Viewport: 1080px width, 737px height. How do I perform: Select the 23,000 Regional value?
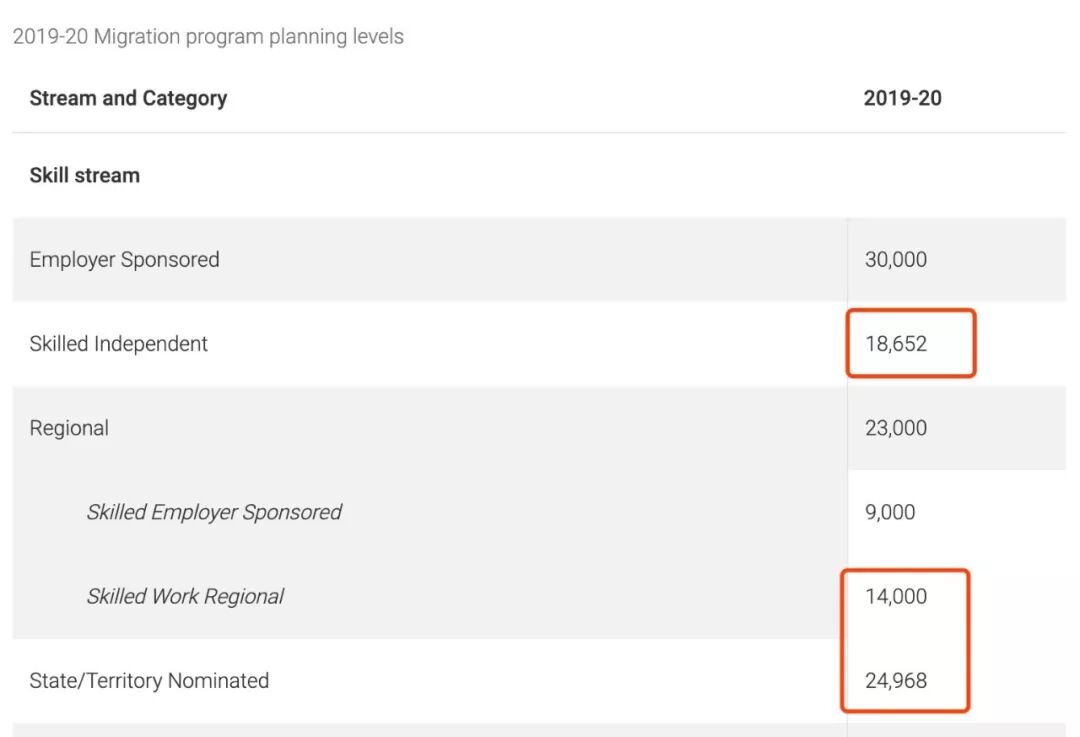pyautogui.click(x=895, y=428)
